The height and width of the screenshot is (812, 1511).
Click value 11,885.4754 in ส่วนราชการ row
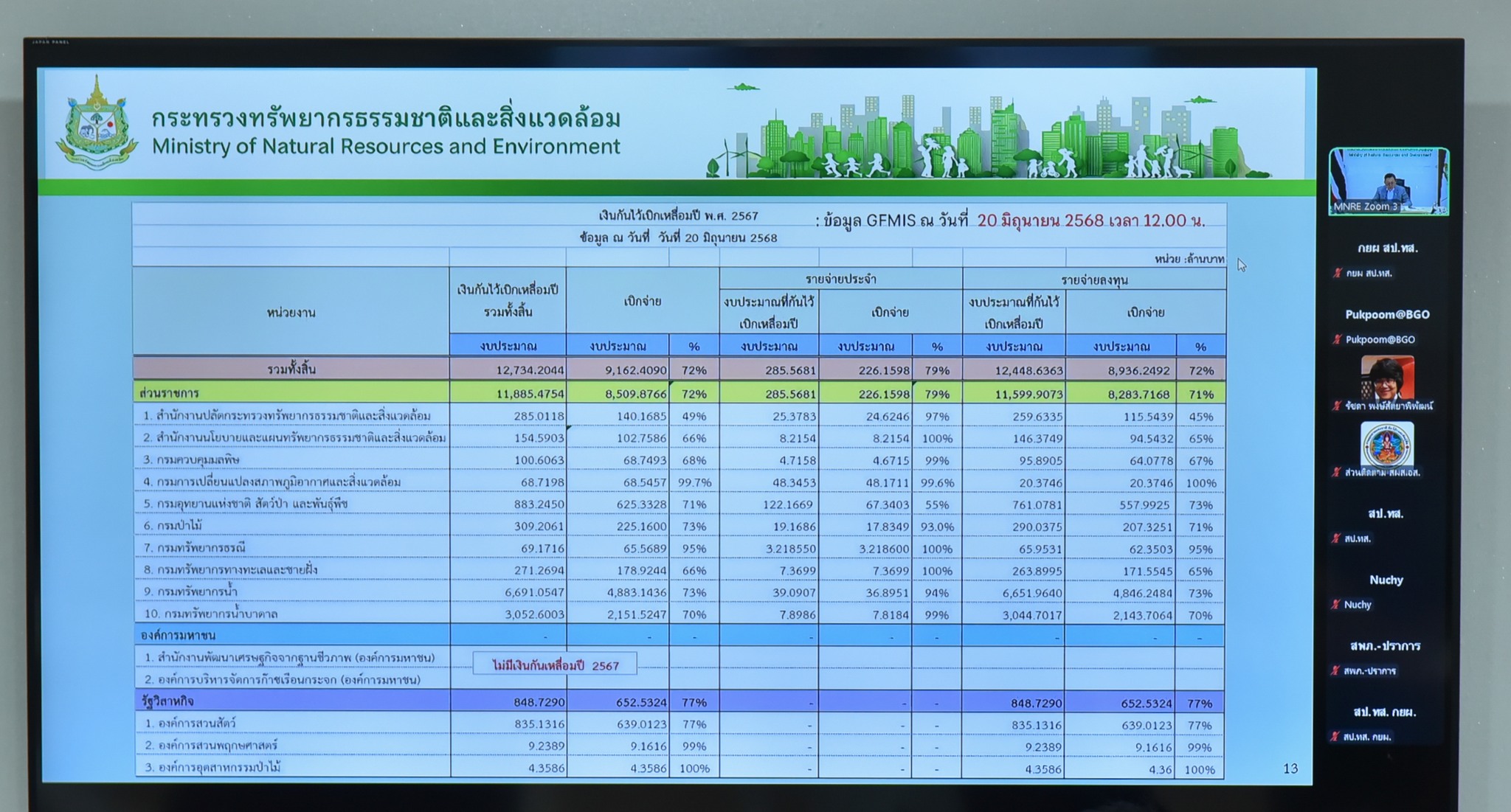coord(530,394)
